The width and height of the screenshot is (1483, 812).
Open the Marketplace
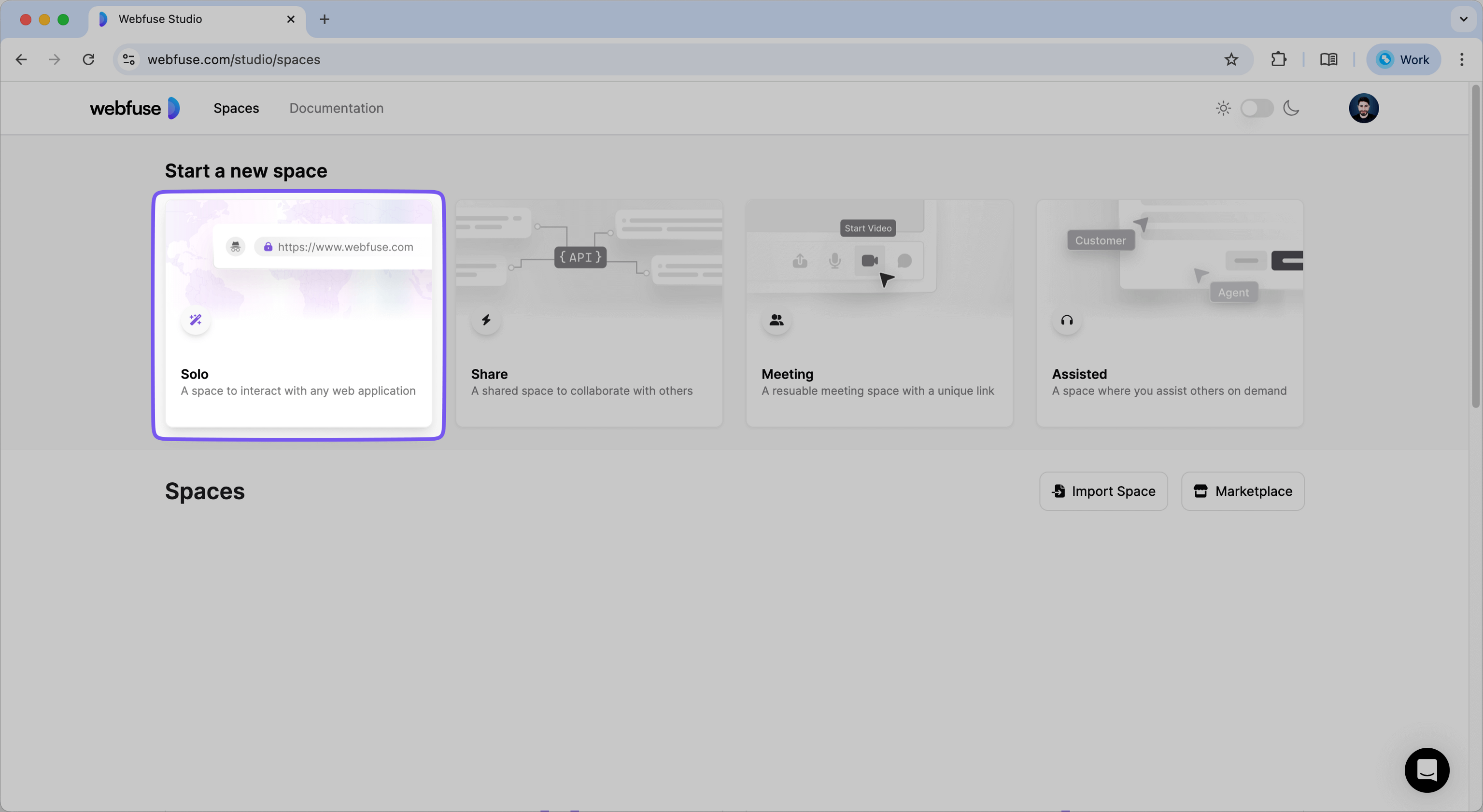(1243, 491)
